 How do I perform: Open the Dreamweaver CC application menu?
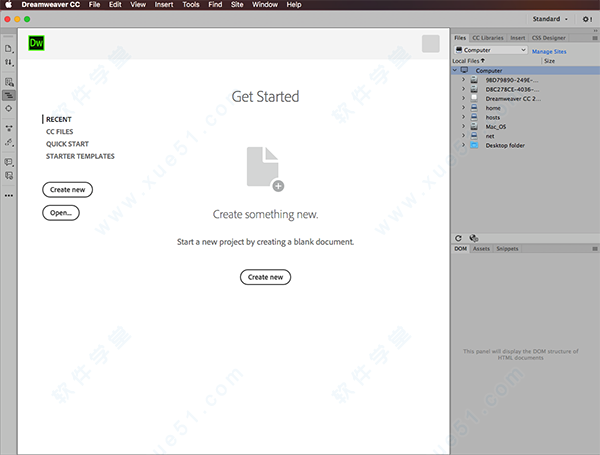51,5
